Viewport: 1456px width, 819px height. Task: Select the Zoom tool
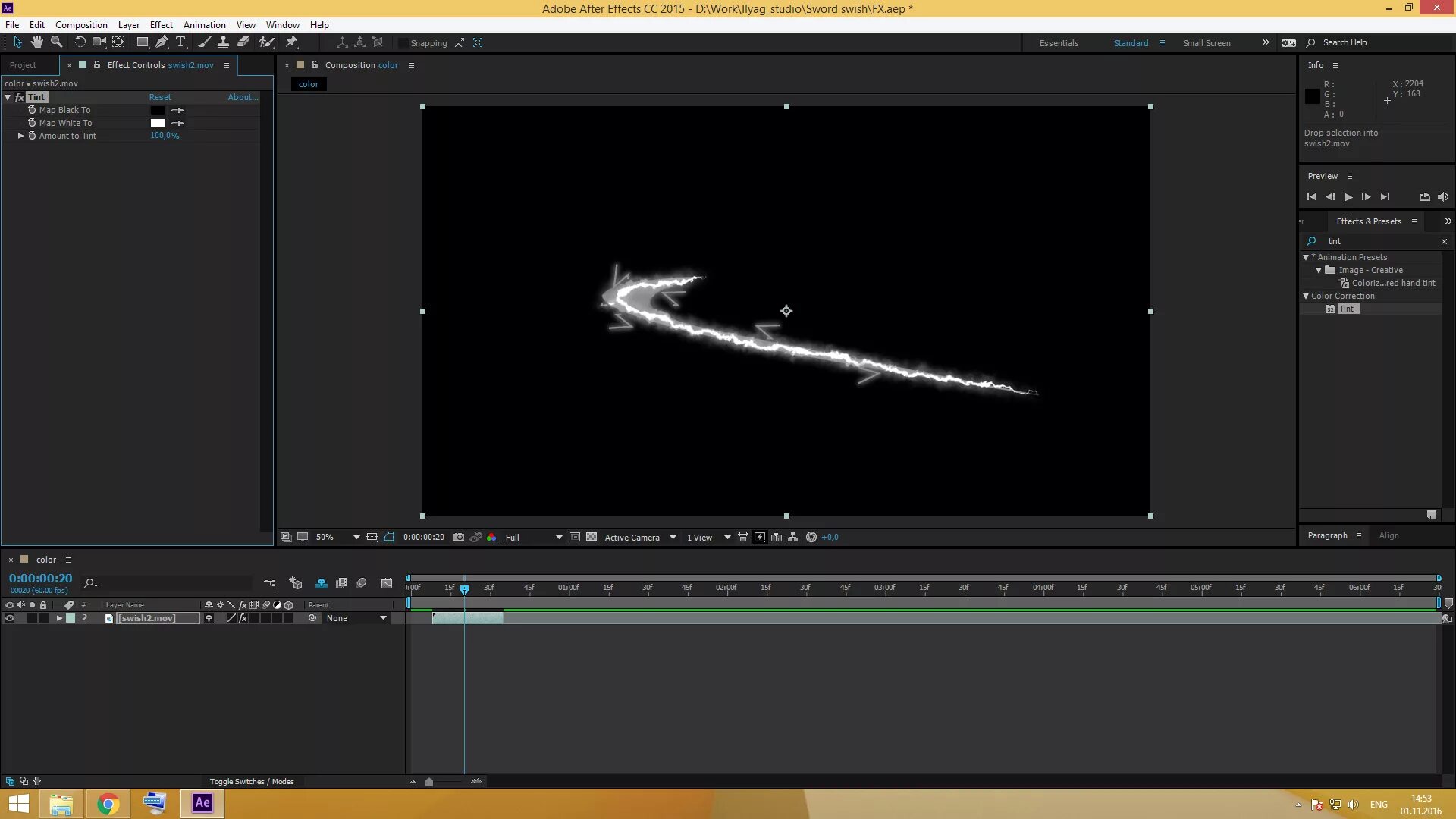tap(56, 42)
